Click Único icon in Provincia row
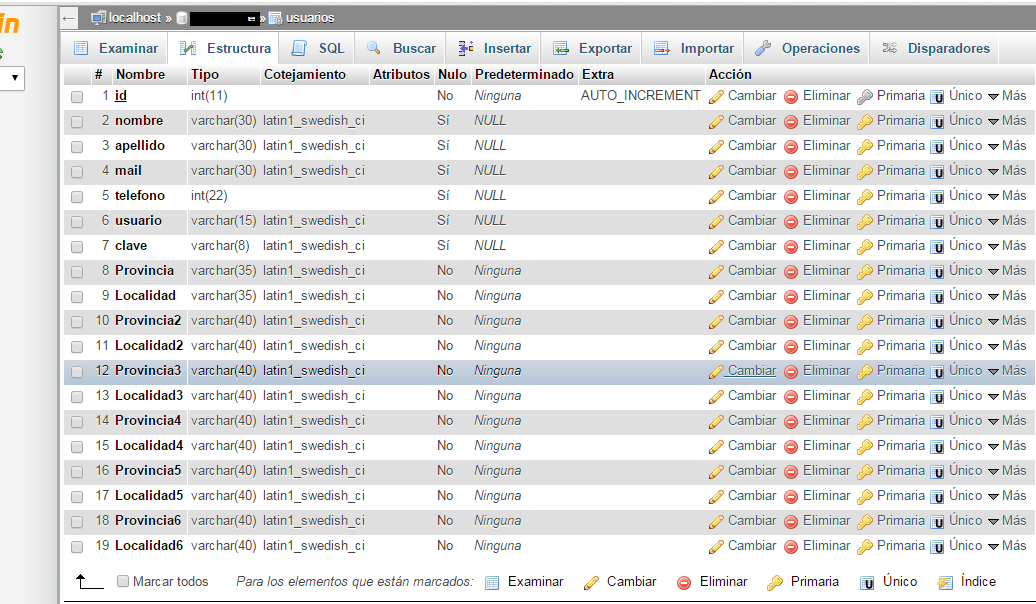 tap(937, 272)
